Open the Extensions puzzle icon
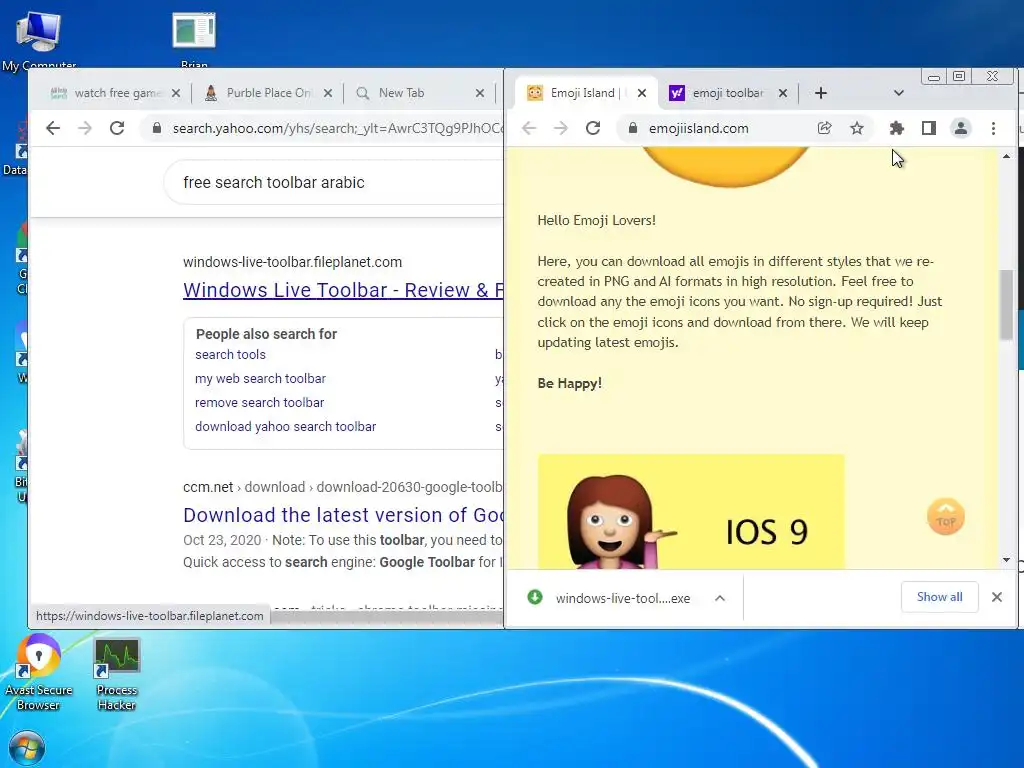The image size is (1024, 768). 897,128
